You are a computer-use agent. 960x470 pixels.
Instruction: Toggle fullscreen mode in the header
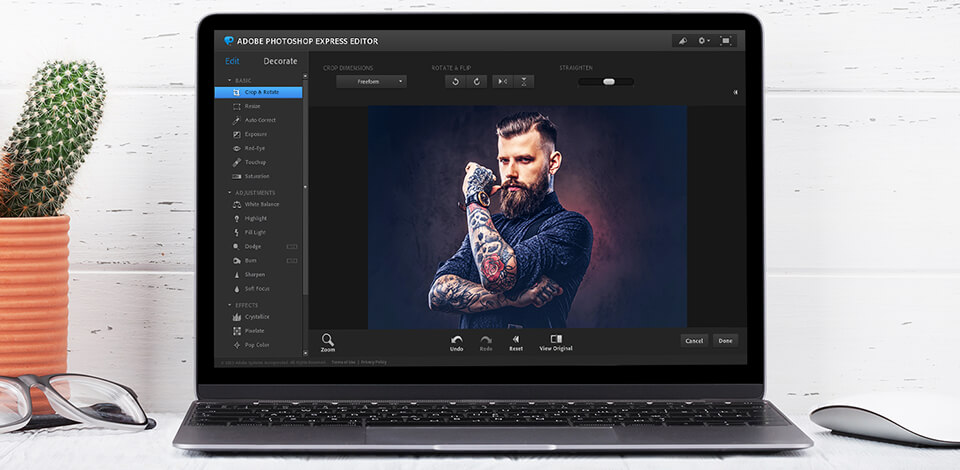(x=726, y=41)
